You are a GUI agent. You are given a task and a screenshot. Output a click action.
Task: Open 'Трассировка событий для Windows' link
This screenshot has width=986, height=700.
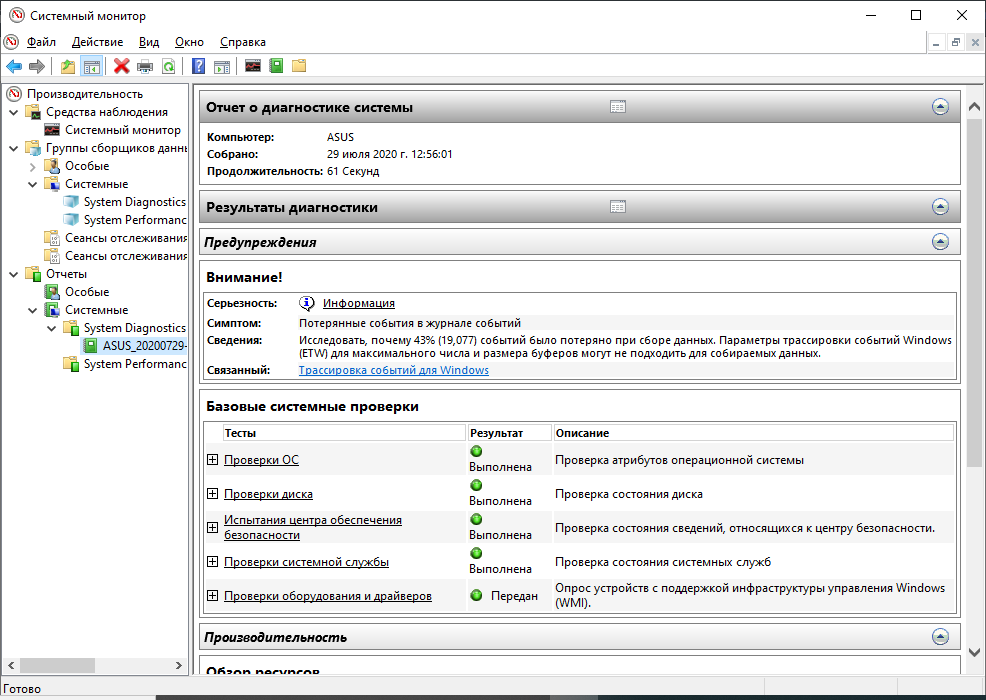click(394, 370)
